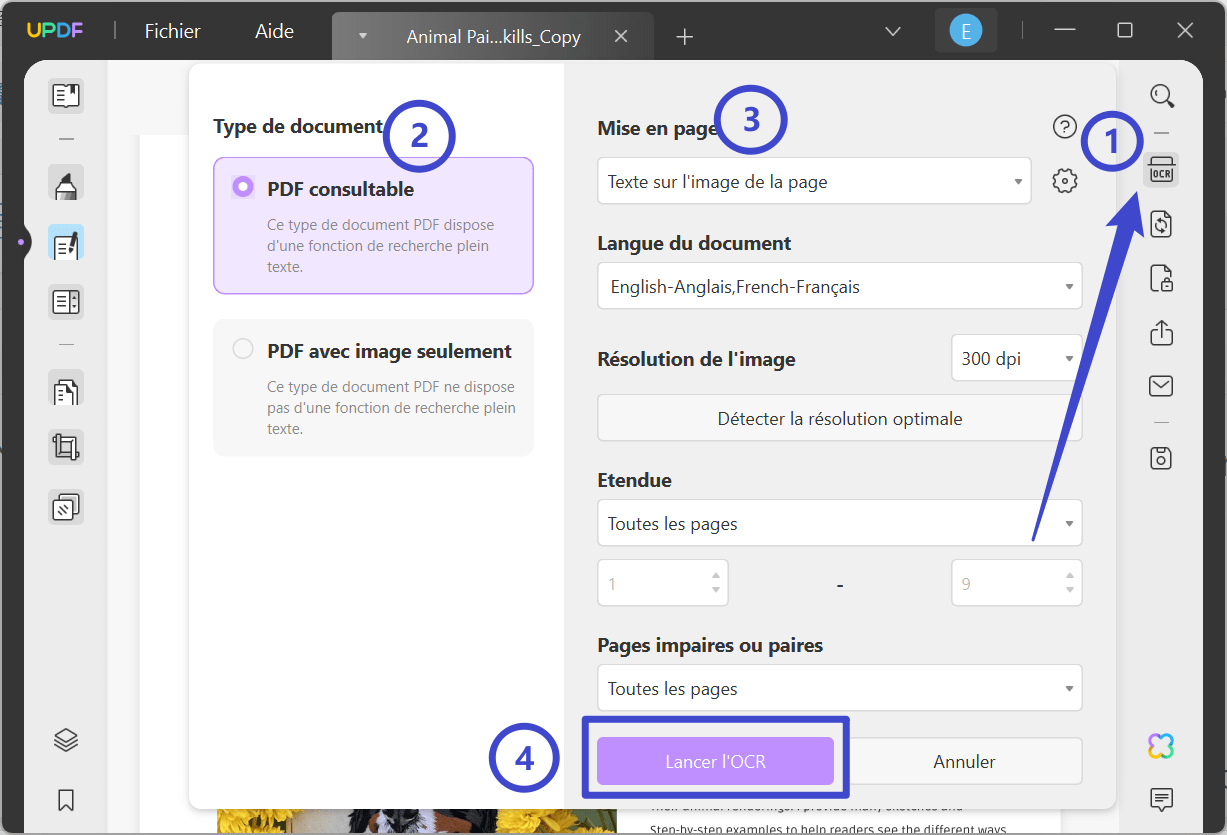The width and height of the screenshot is (1227, 835).
Task: Open the Watermark and background tool
Action: (x=66, y=507)
